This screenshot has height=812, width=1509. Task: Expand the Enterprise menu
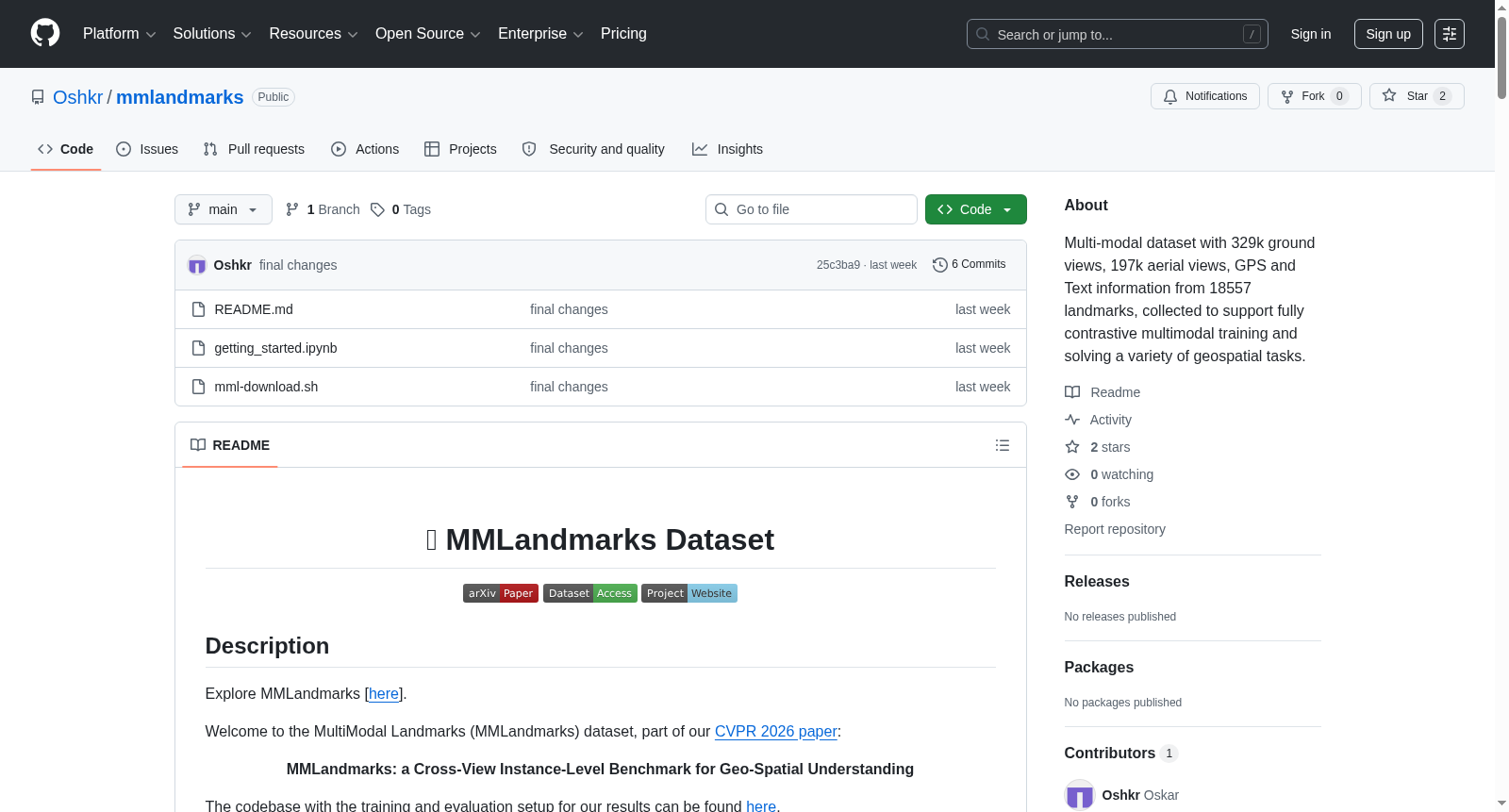point(540,34)
